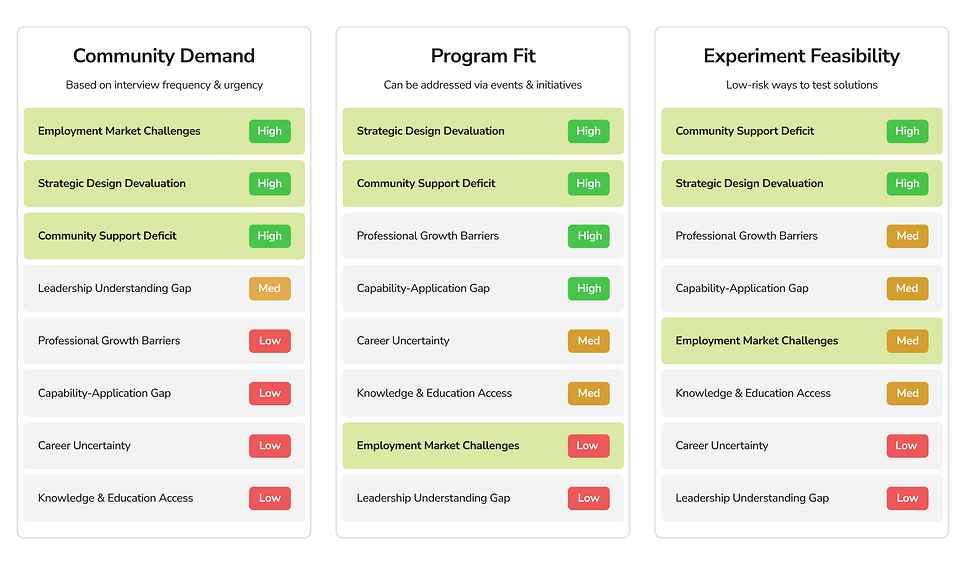966x564 pixels.
Task: Click Med badge for Employment Market Challenges
Action: click(907, 341)
